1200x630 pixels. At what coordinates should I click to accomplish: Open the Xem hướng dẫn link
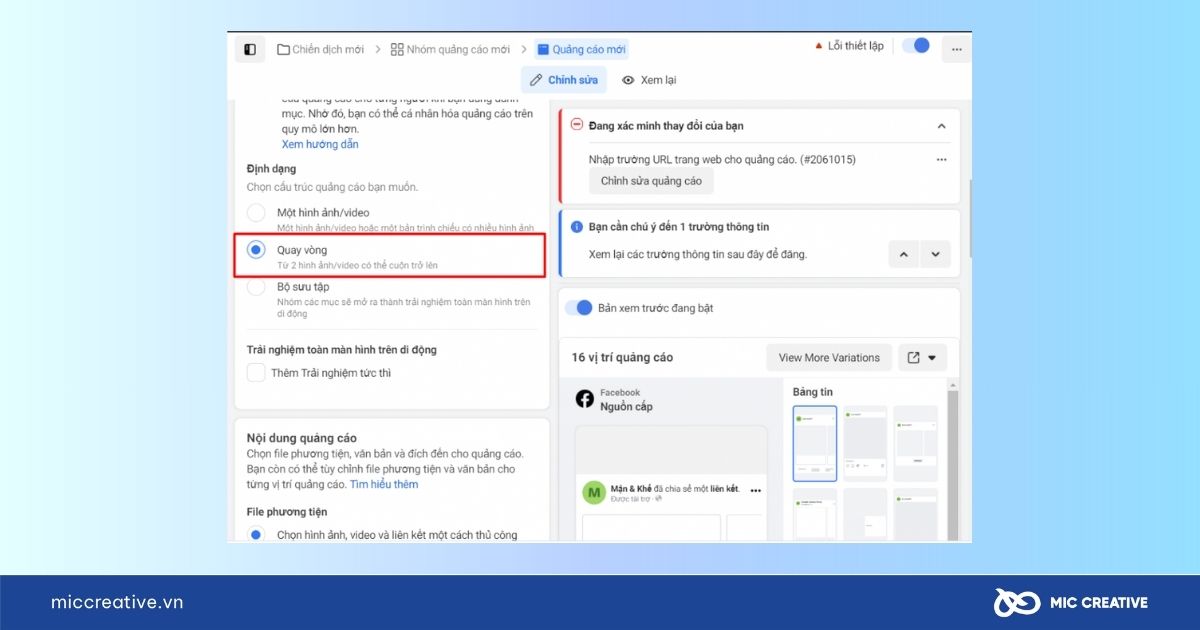tap(320, 144)
